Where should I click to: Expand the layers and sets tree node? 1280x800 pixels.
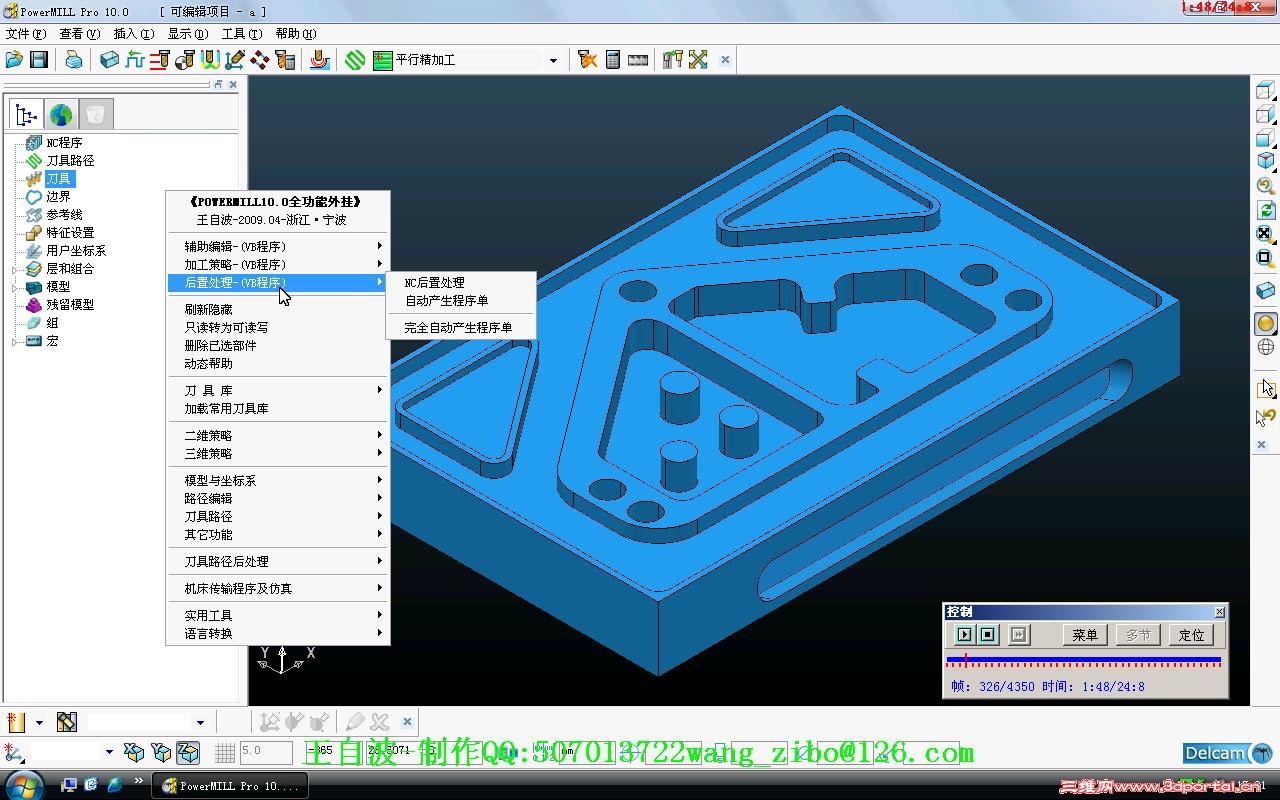tap(14, 269)
